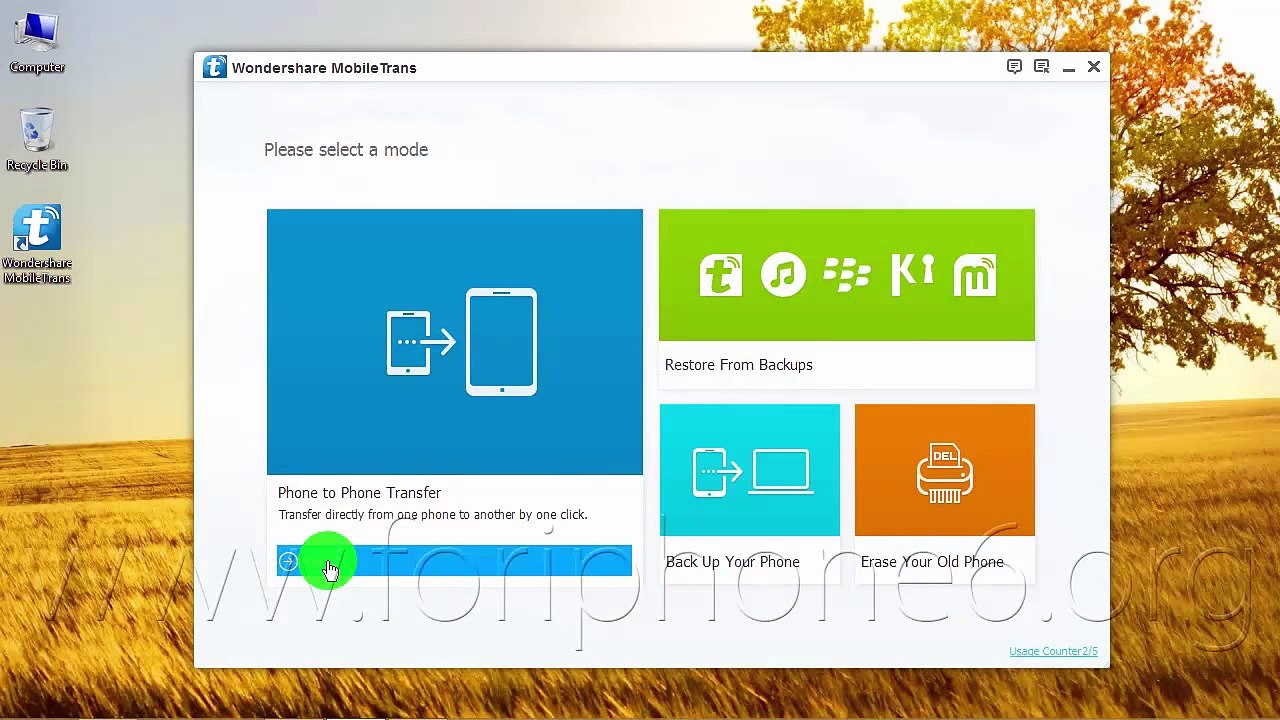Click the last 'm' backup icon in green tile
This screenshot has width=1280, height=720.
(975, 275)
